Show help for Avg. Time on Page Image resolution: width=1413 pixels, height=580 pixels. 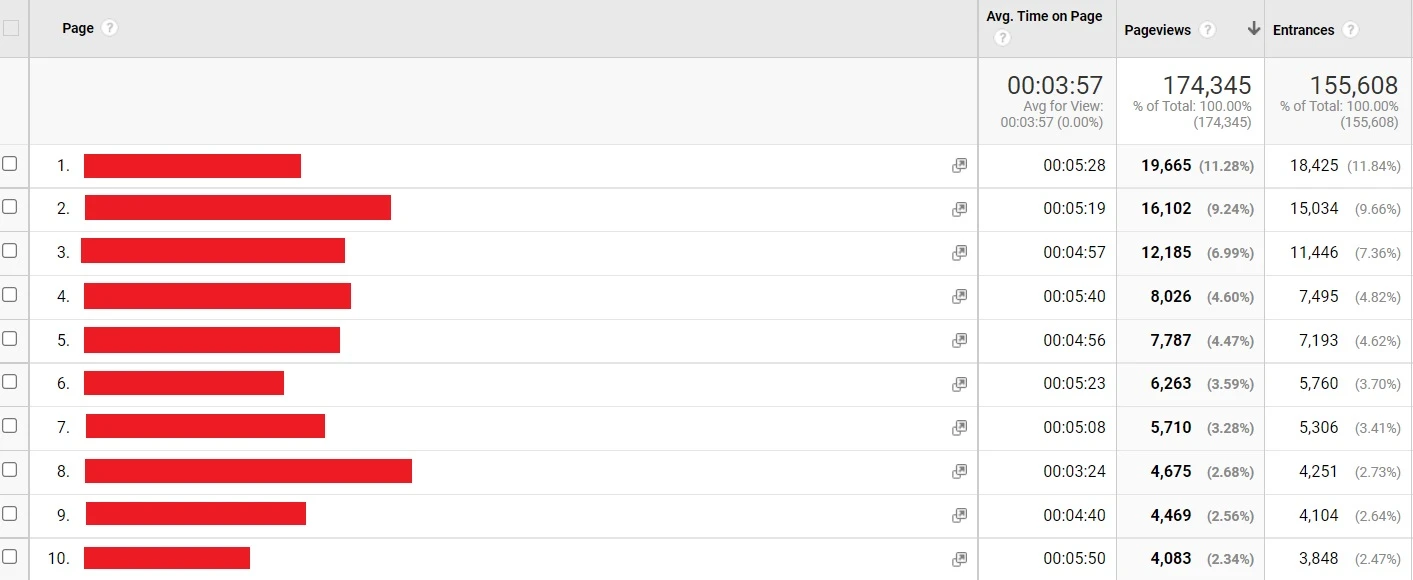point(1002,38)
